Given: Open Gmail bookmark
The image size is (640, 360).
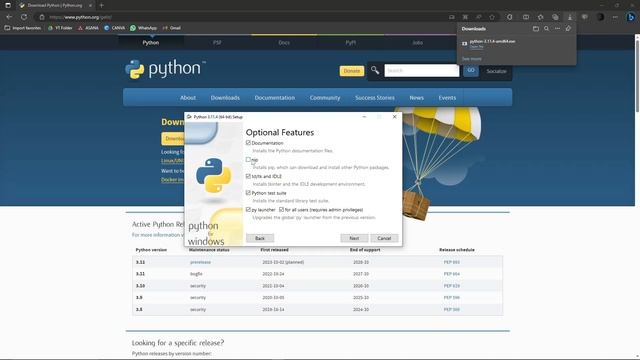Looking at the screenshot, I should tap(172, 28).
